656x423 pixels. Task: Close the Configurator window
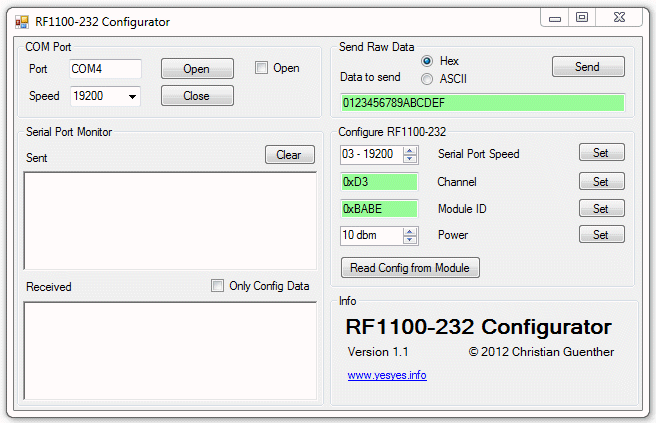click(619, 18)
